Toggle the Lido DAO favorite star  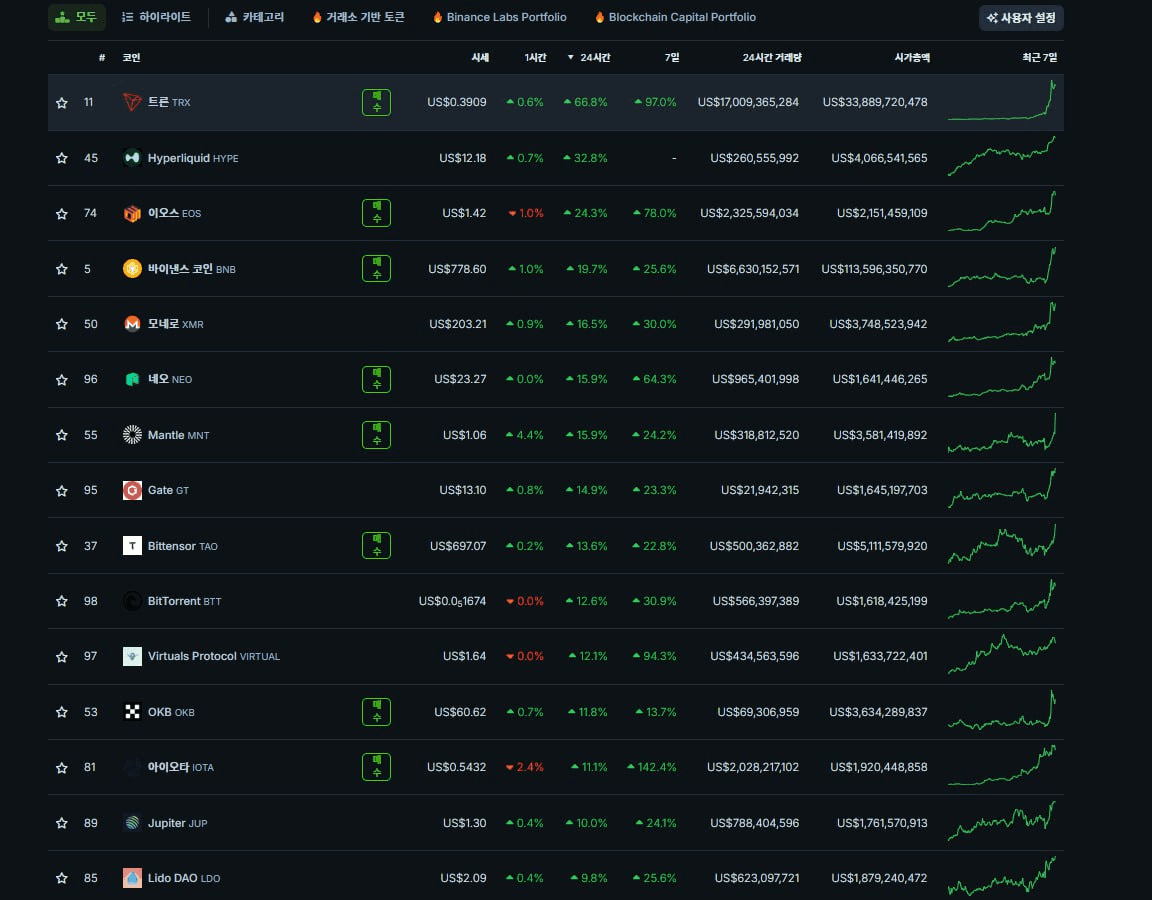coord(62,878)
